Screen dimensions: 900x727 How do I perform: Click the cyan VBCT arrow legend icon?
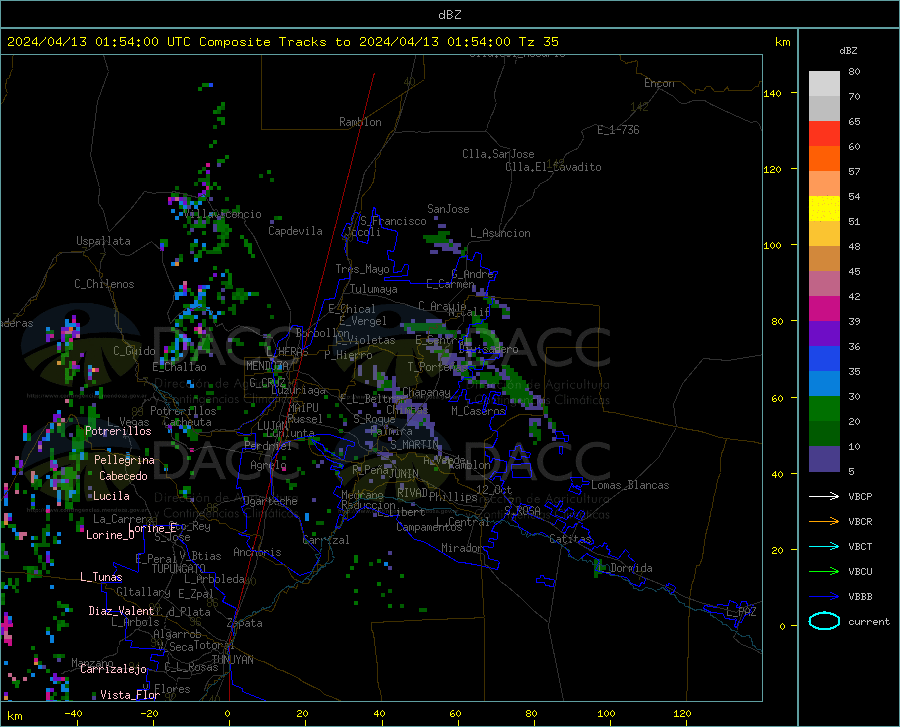tap(824, 546)
